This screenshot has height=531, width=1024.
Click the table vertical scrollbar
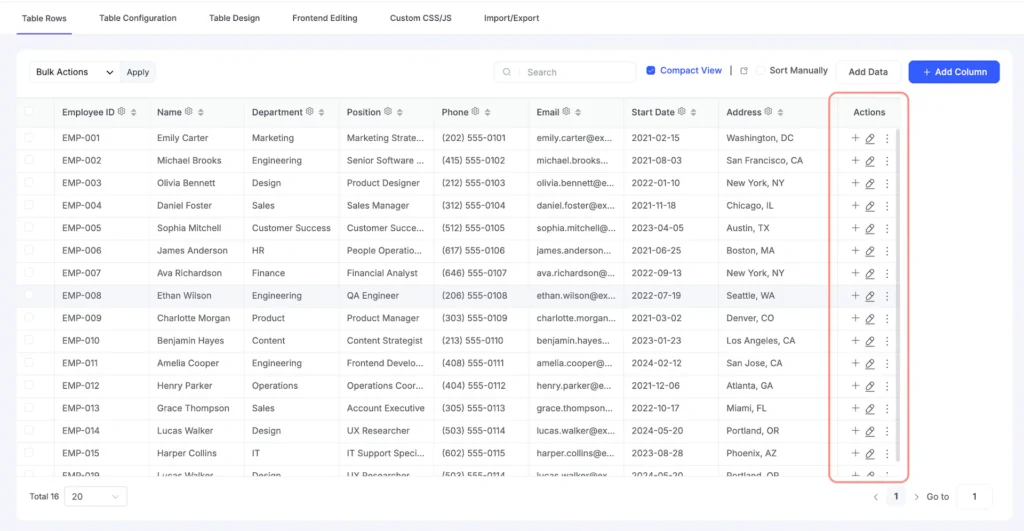tap(898, 294)
